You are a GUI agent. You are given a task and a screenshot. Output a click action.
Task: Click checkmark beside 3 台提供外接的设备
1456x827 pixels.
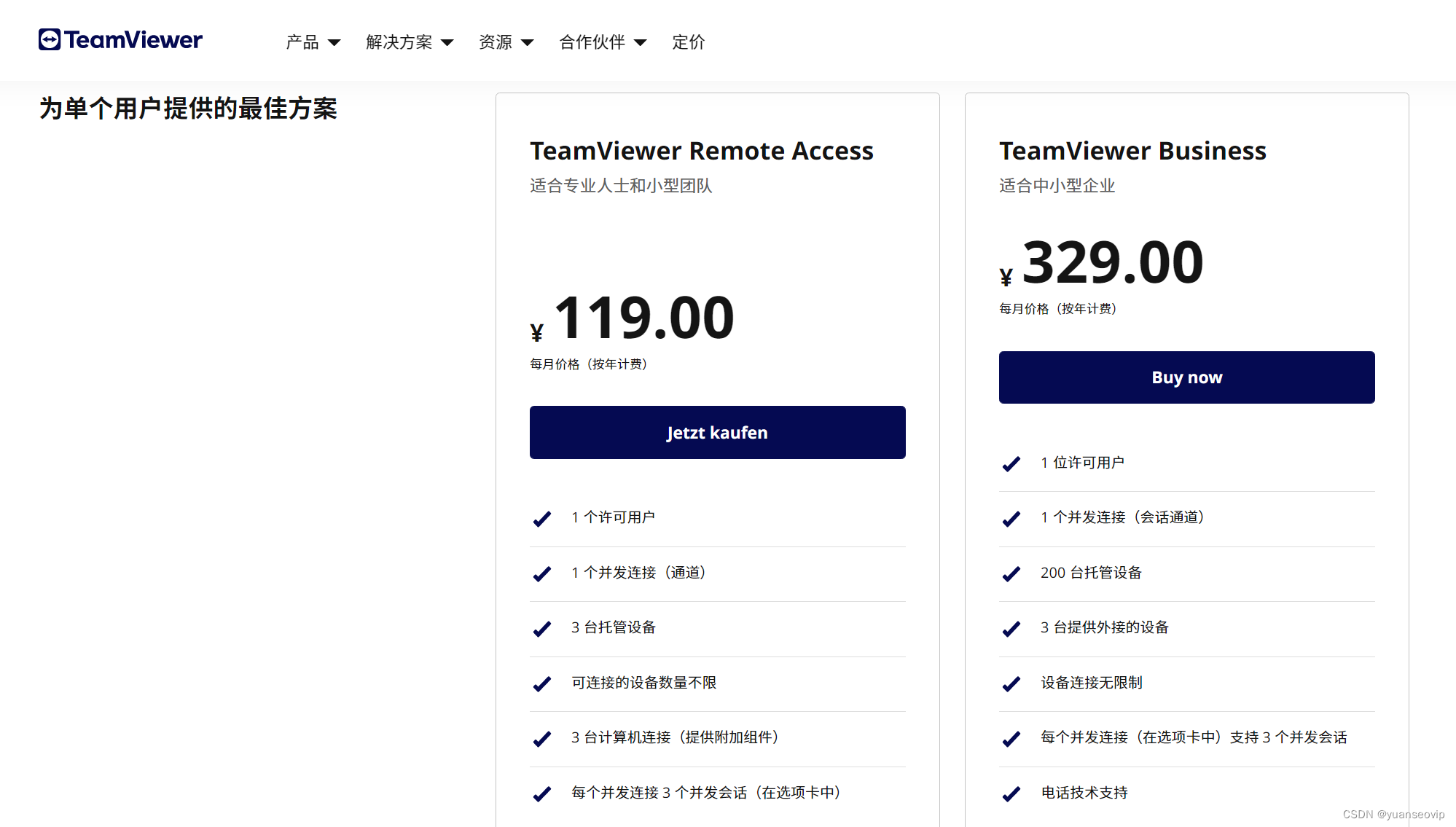1011,629
